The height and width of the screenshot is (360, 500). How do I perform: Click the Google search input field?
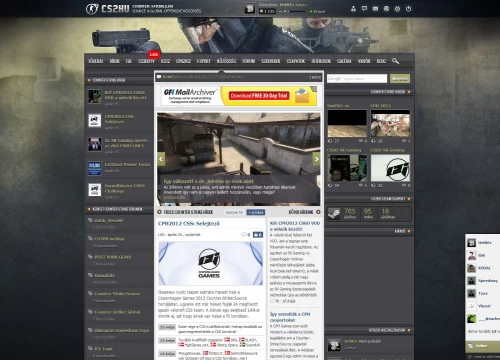[357, 79]
